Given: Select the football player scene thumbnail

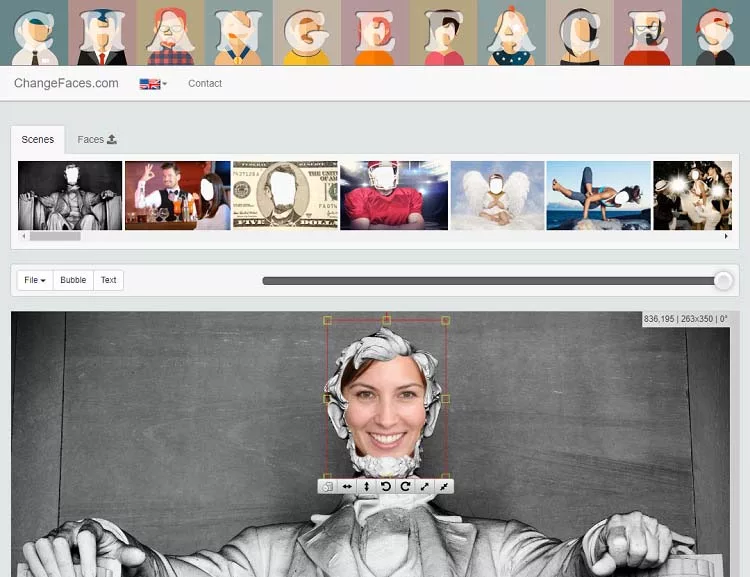Looking at the screenshot, I should click(x=394, y=195).
